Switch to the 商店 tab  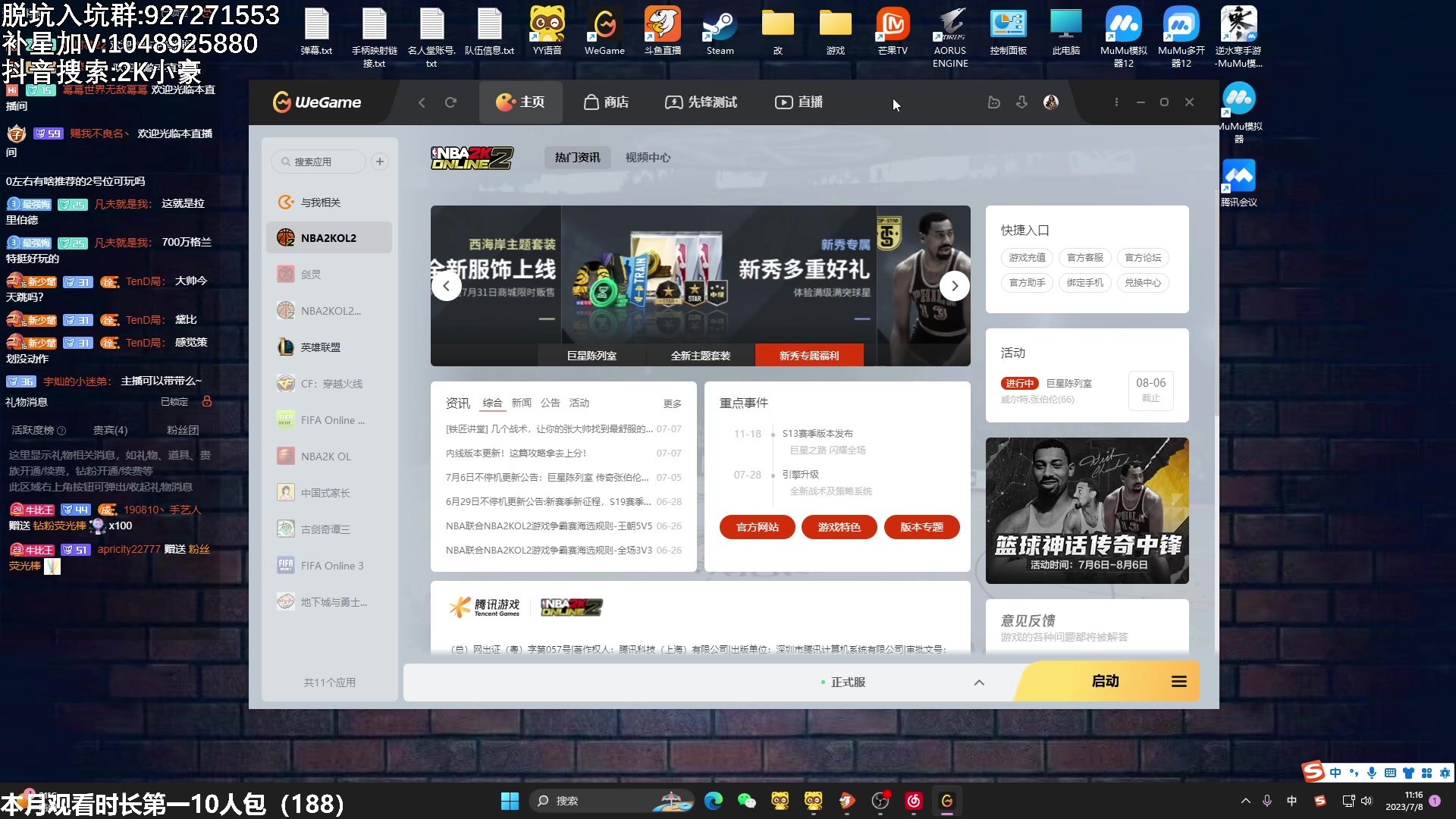[x=606, y=102]
